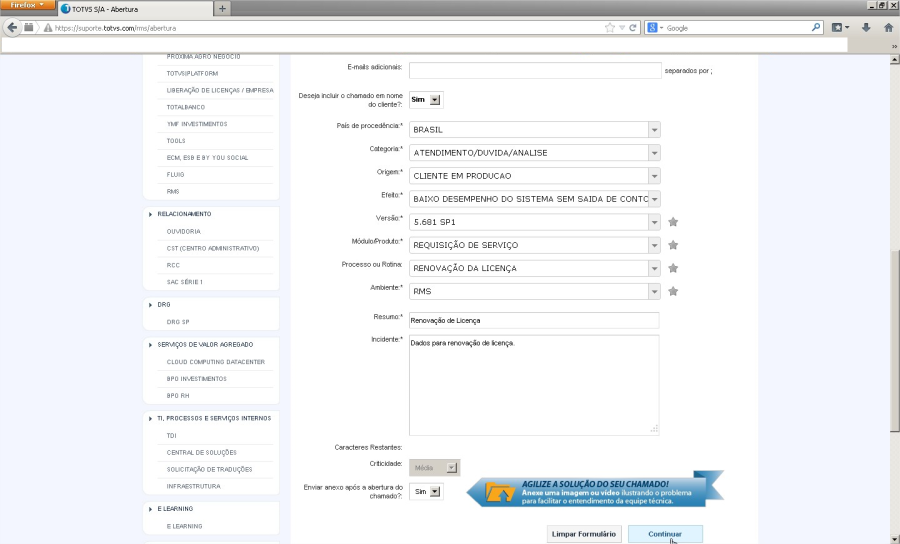Screen dimensions: 900x544
Task: Open TOTALBANCO sidebar link
Action: coord(185,107)
